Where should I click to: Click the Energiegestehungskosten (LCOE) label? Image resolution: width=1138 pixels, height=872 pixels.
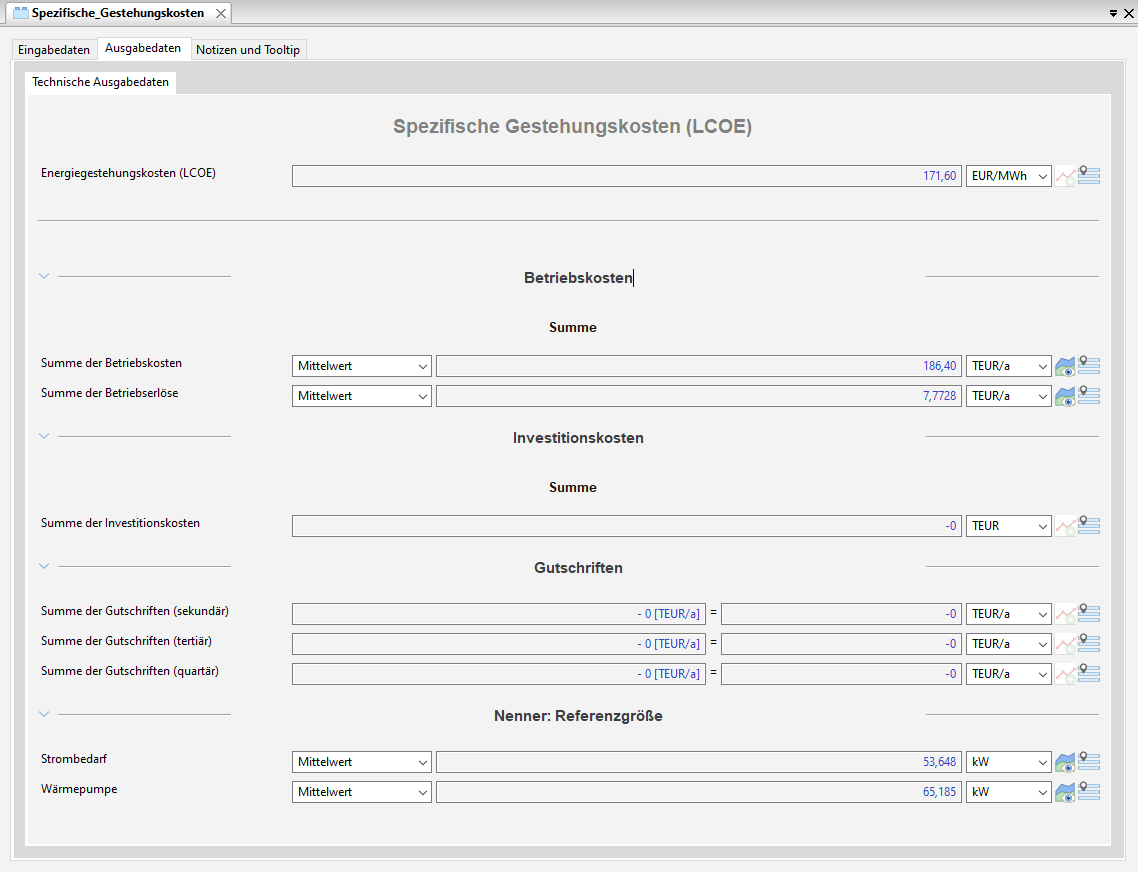click(128, 173)
